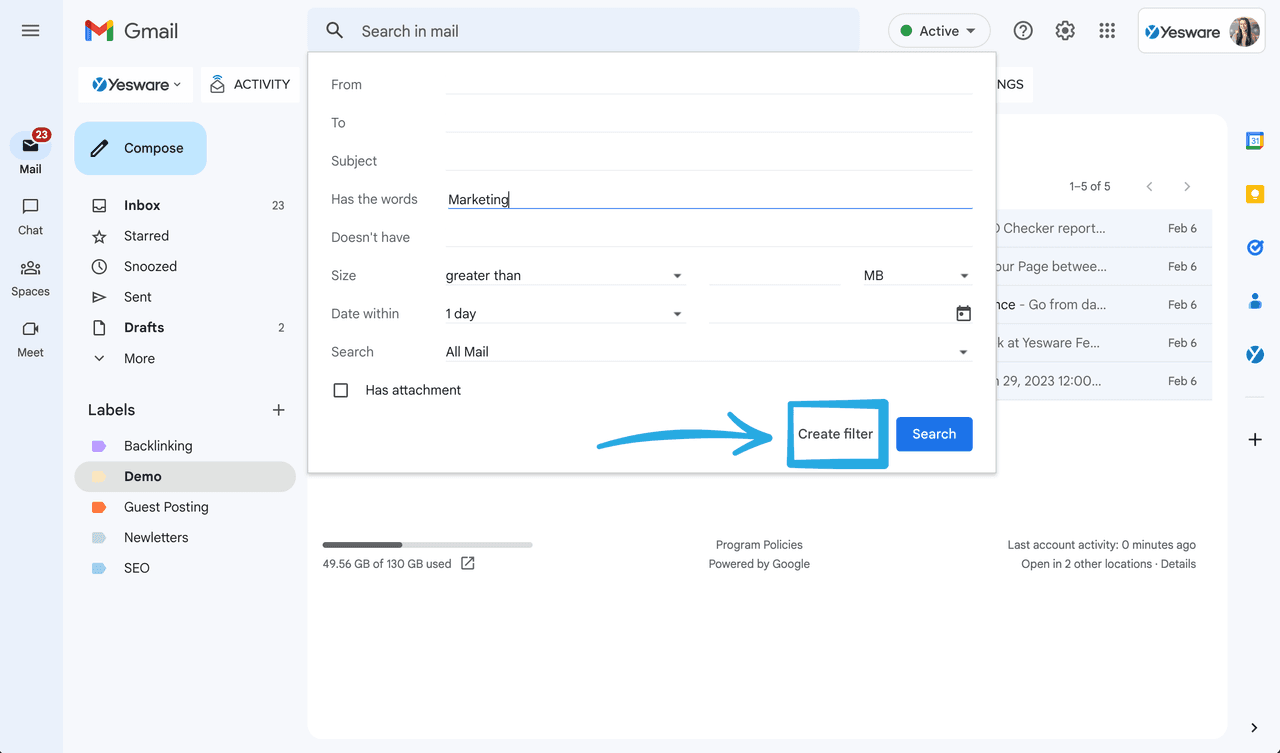Image resolution: width=1280 pixels, height=753 pixels.
Task: Open the Yesware side panel icon
Action: 1255,353
